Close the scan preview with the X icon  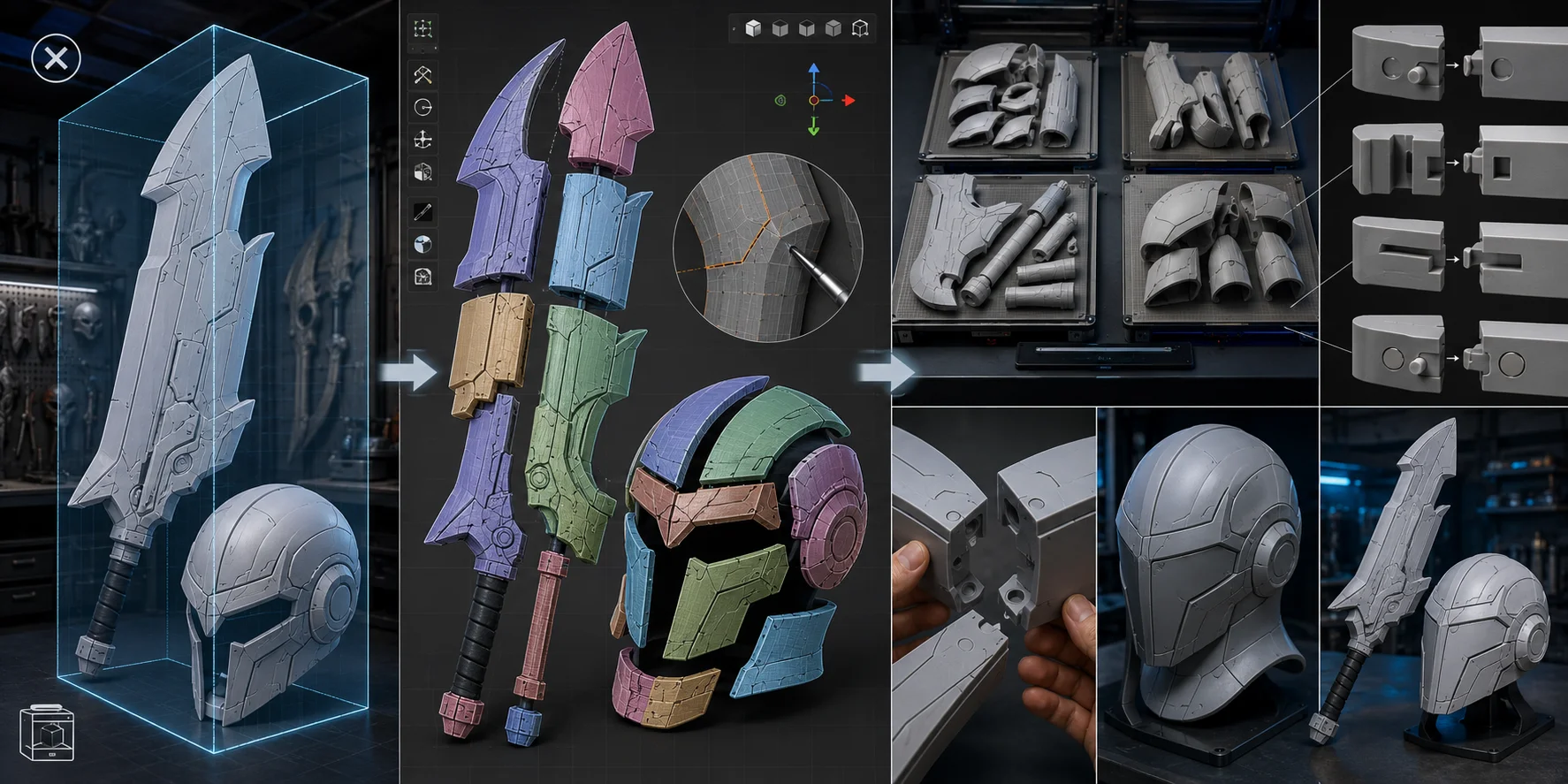pos(56,58)
